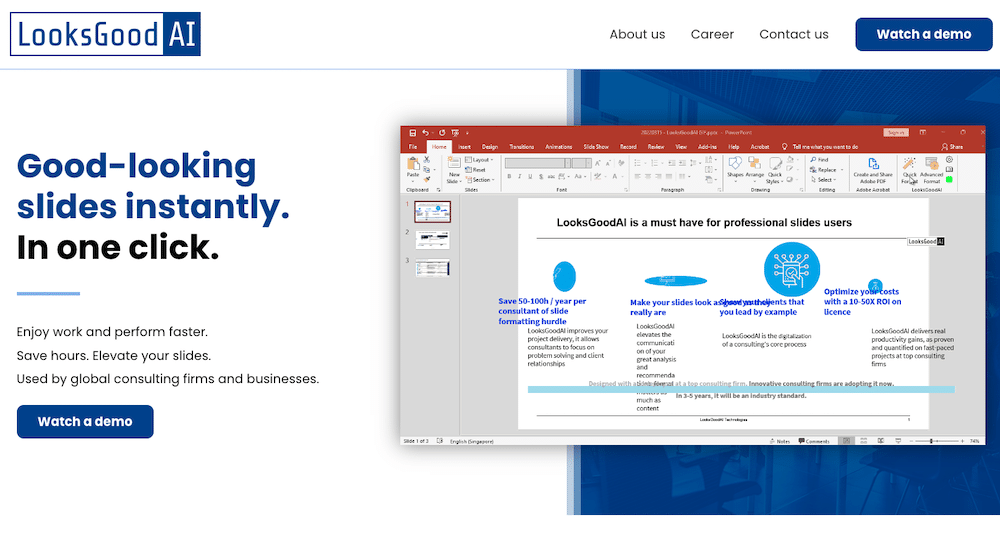Viewport: 1000px width, 553px height.
Task: Select slide 3 thumbnail
Action: 432,267
